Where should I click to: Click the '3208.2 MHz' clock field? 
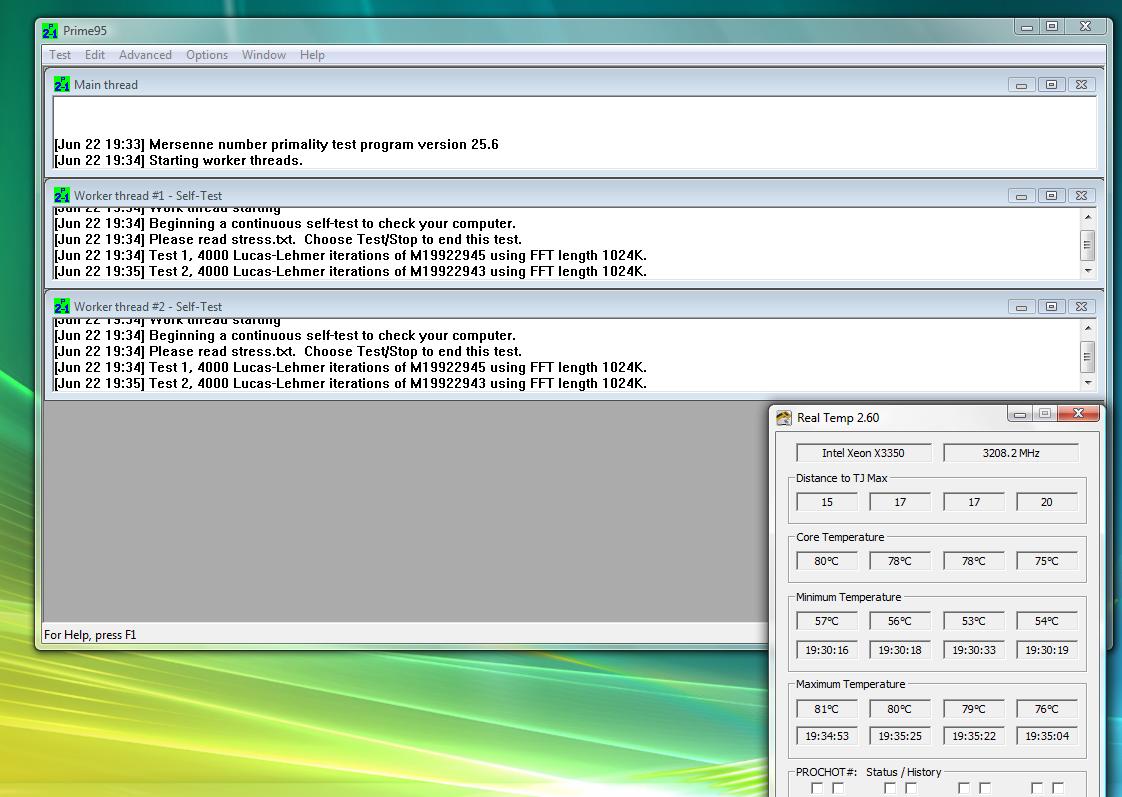click(x=1010, y=453)
